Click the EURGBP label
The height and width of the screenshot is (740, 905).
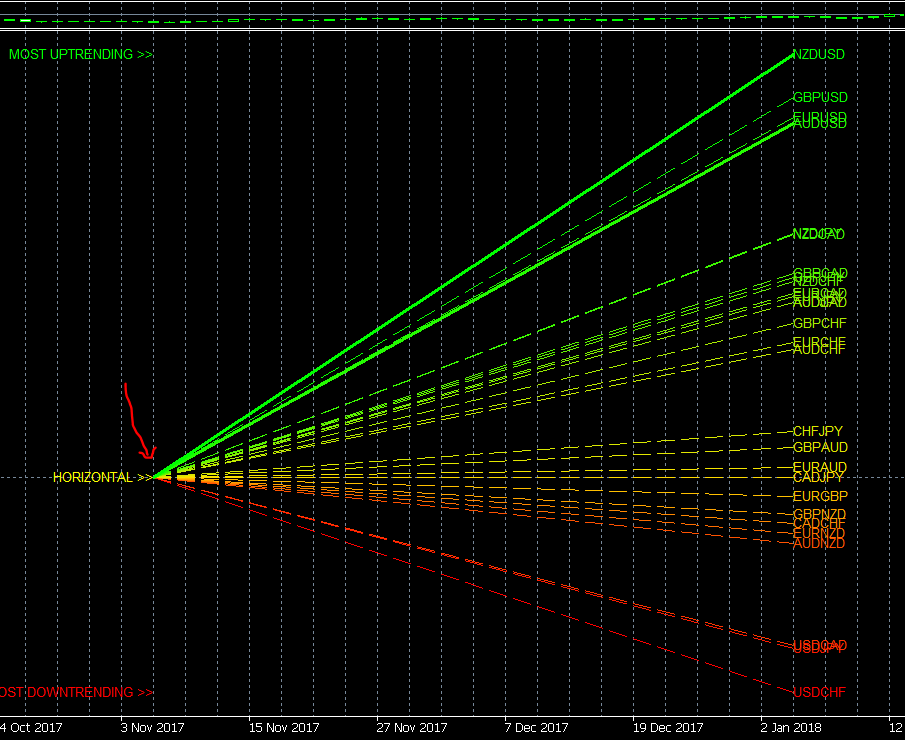coord(819,496)
